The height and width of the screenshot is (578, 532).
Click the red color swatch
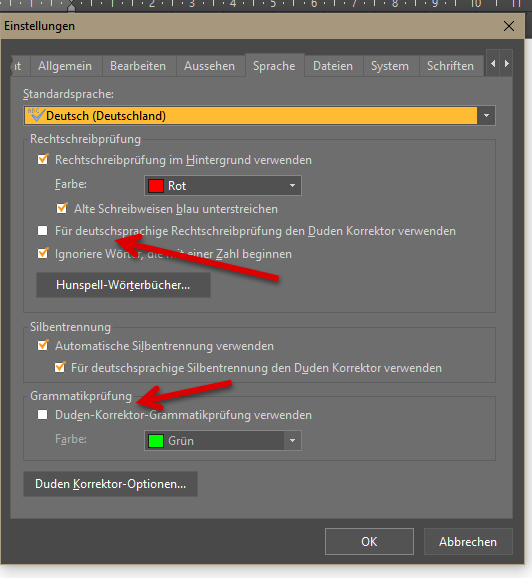pos(156,185)
